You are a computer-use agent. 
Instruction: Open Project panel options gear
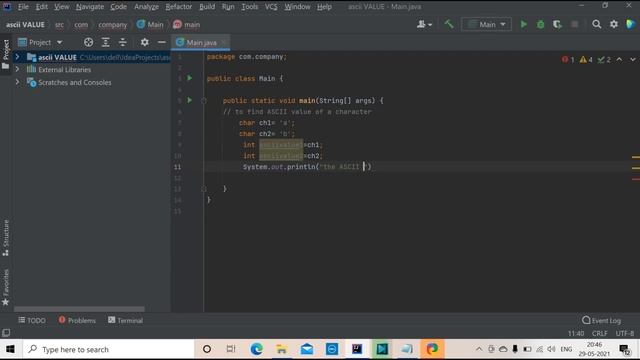pos(144,42)
